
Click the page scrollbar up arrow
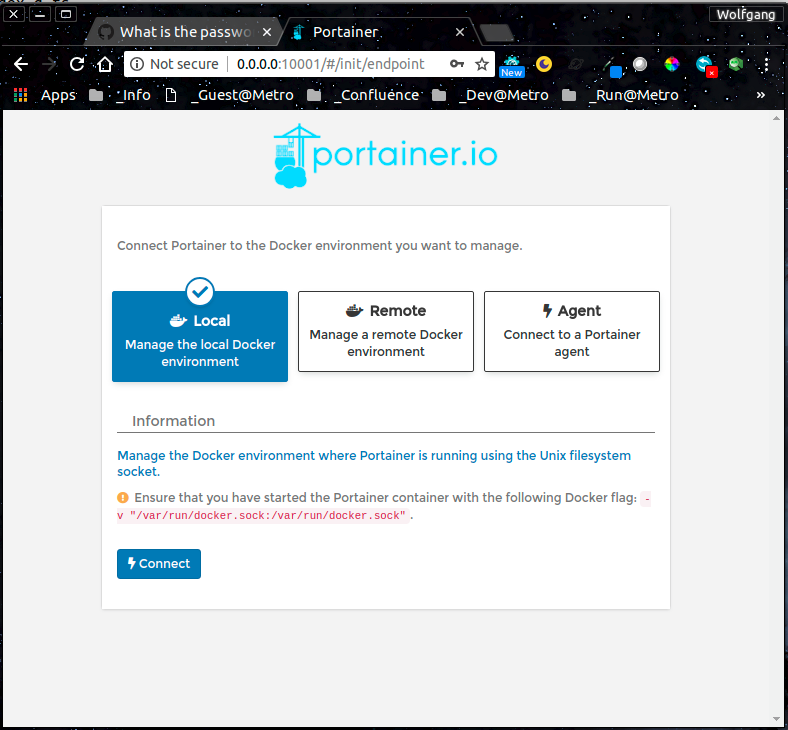(x=776, y=118)
